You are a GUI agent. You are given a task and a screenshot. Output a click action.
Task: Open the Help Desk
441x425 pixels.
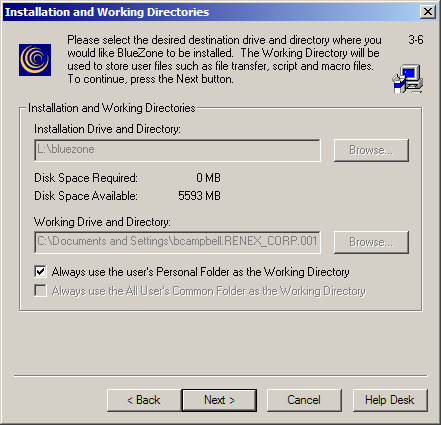point(390,400)
